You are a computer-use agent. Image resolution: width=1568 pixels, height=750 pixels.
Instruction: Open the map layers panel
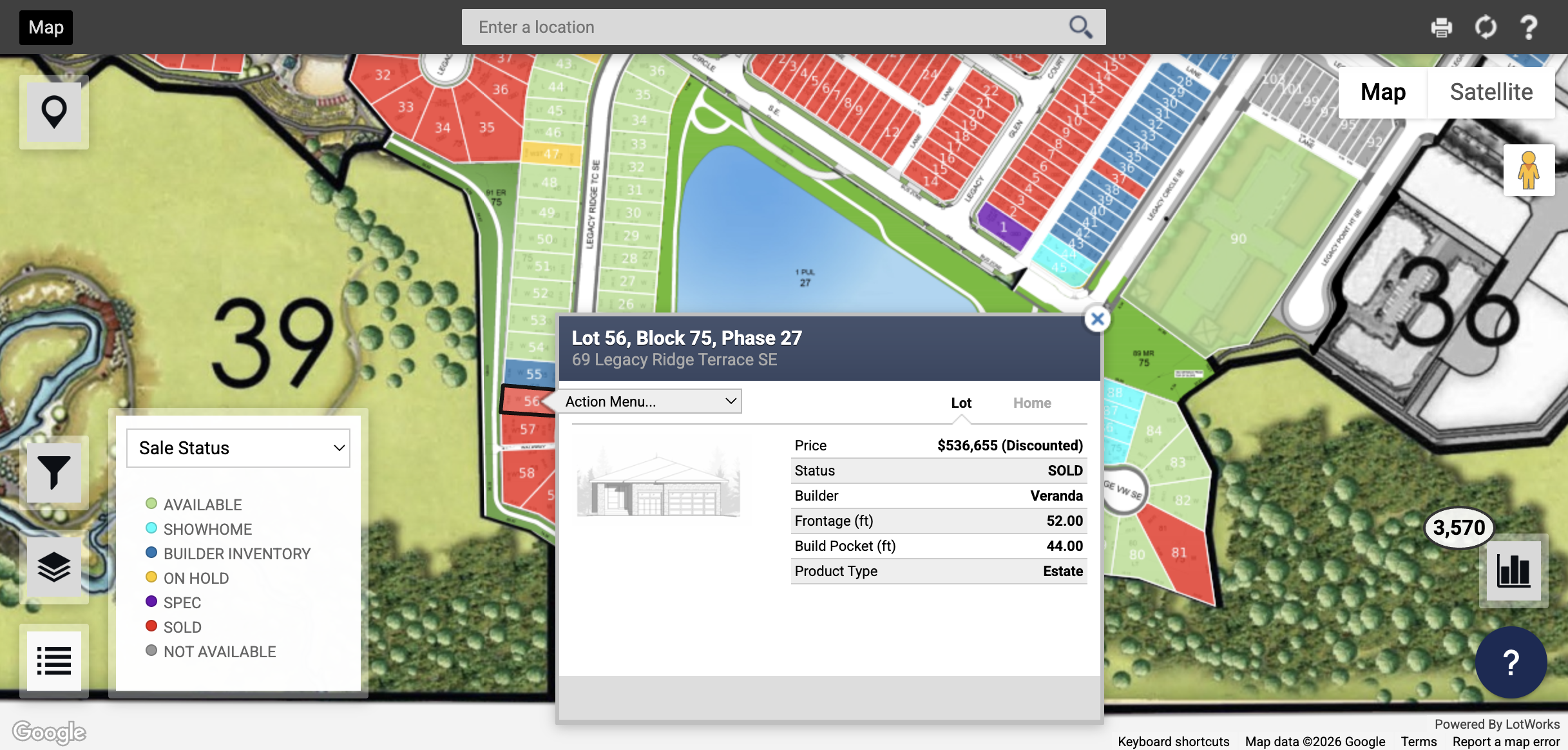(x=54, y=566)
